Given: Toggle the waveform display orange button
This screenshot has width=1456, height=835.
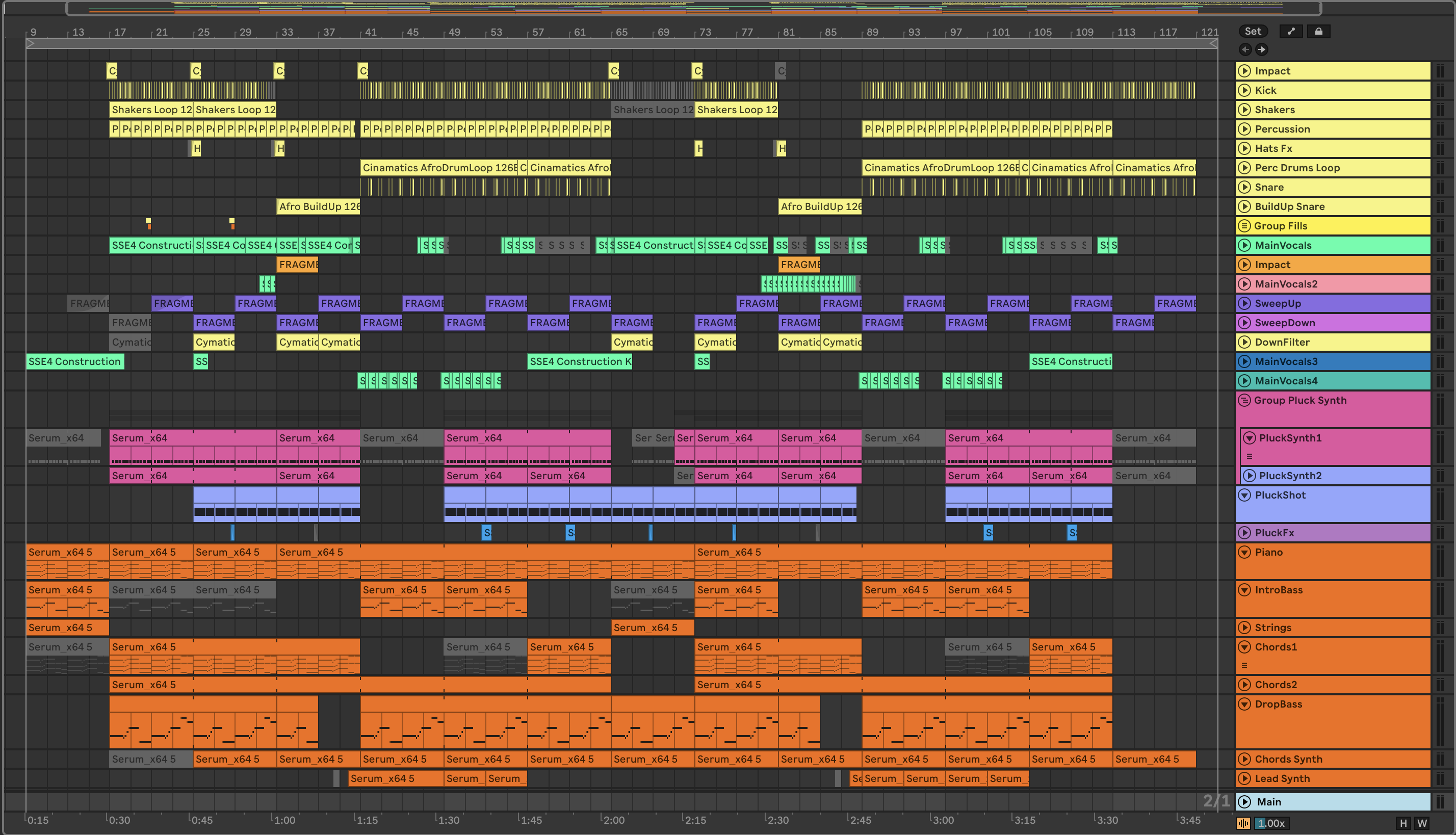Looking at the screenshot, I should pyautogui.click(x=1243, y=824).
